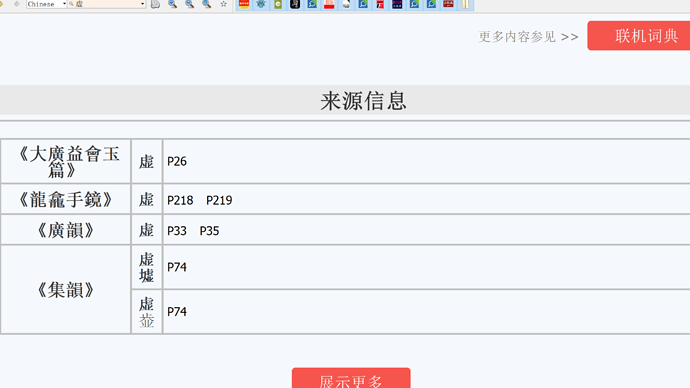The height and width of the screenshot is (388, 690).
Task: Expand the search history dropdown arrow
Action: click(x=142, y=4)
